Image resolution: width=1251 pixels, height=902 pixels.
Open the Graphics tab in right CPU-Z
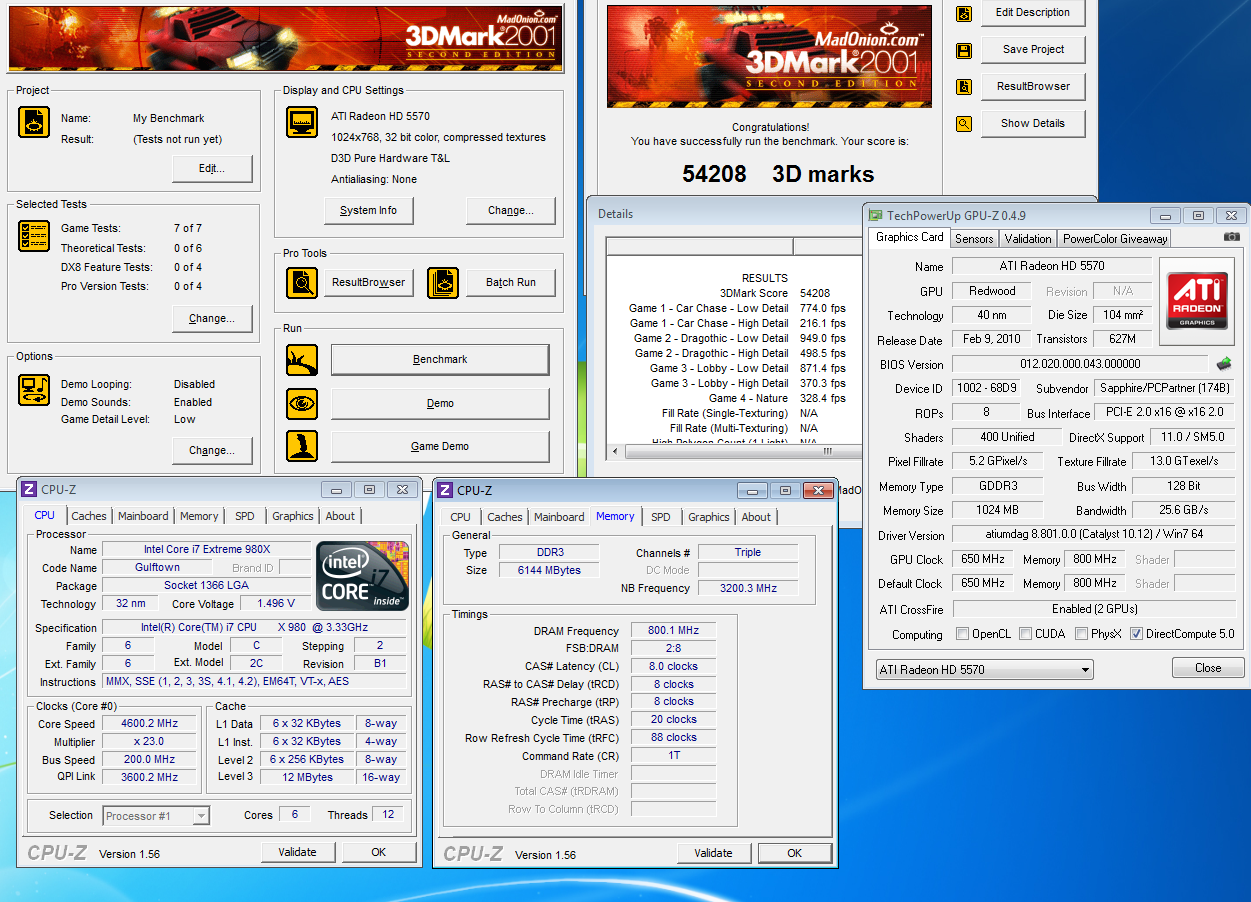tap(708, 517)
